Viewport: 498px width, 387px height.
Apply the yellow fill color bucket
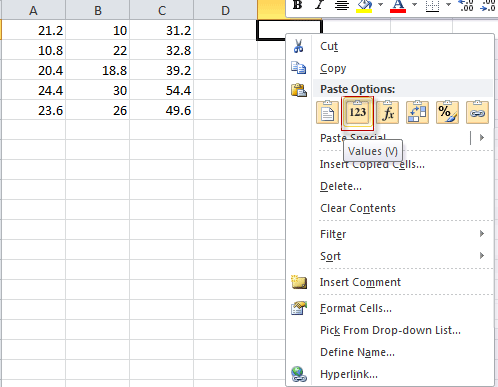click(364, 6)
